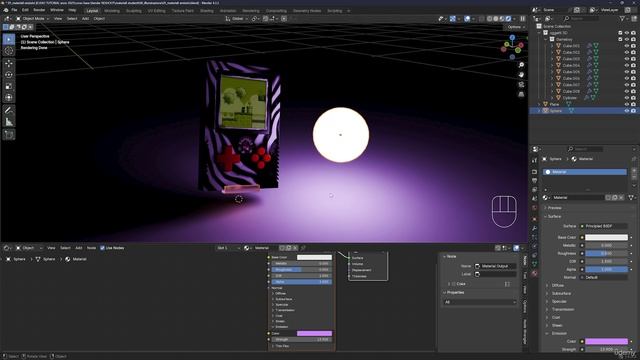Open the Output properties tab
640x360 pixels.
coord(535,180)
